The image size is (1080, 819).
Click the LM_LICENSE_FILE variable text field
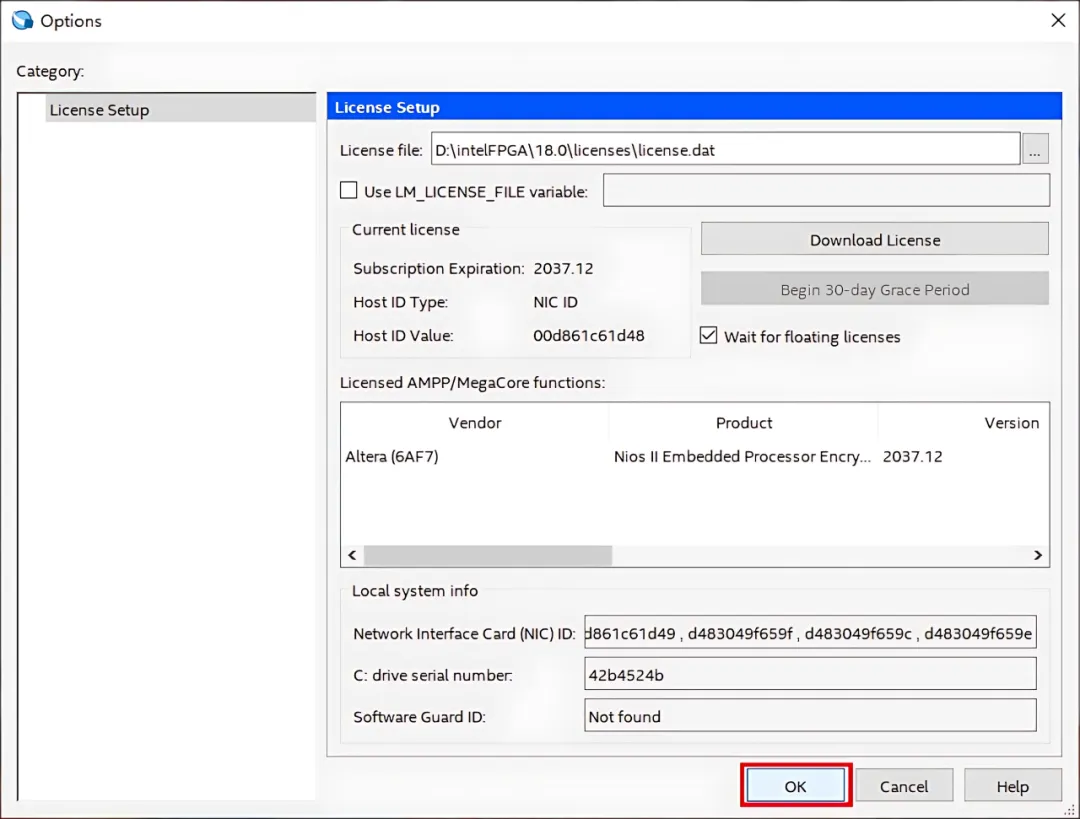tap(827, 190)
